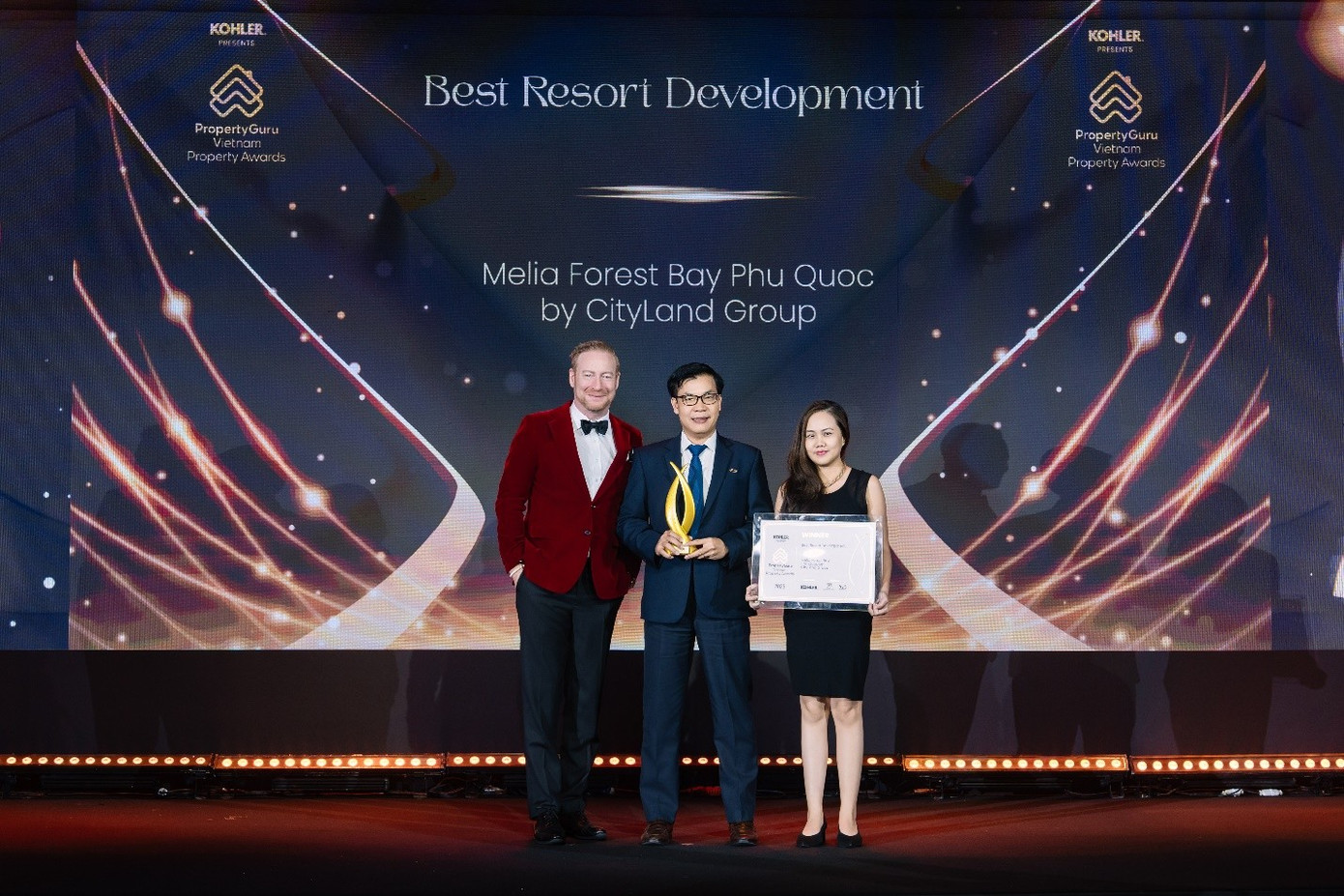The image size is (1344, 896).
Task: Click left "PropertyGuru Vietnam Property Awards" text
Action: 237,143
